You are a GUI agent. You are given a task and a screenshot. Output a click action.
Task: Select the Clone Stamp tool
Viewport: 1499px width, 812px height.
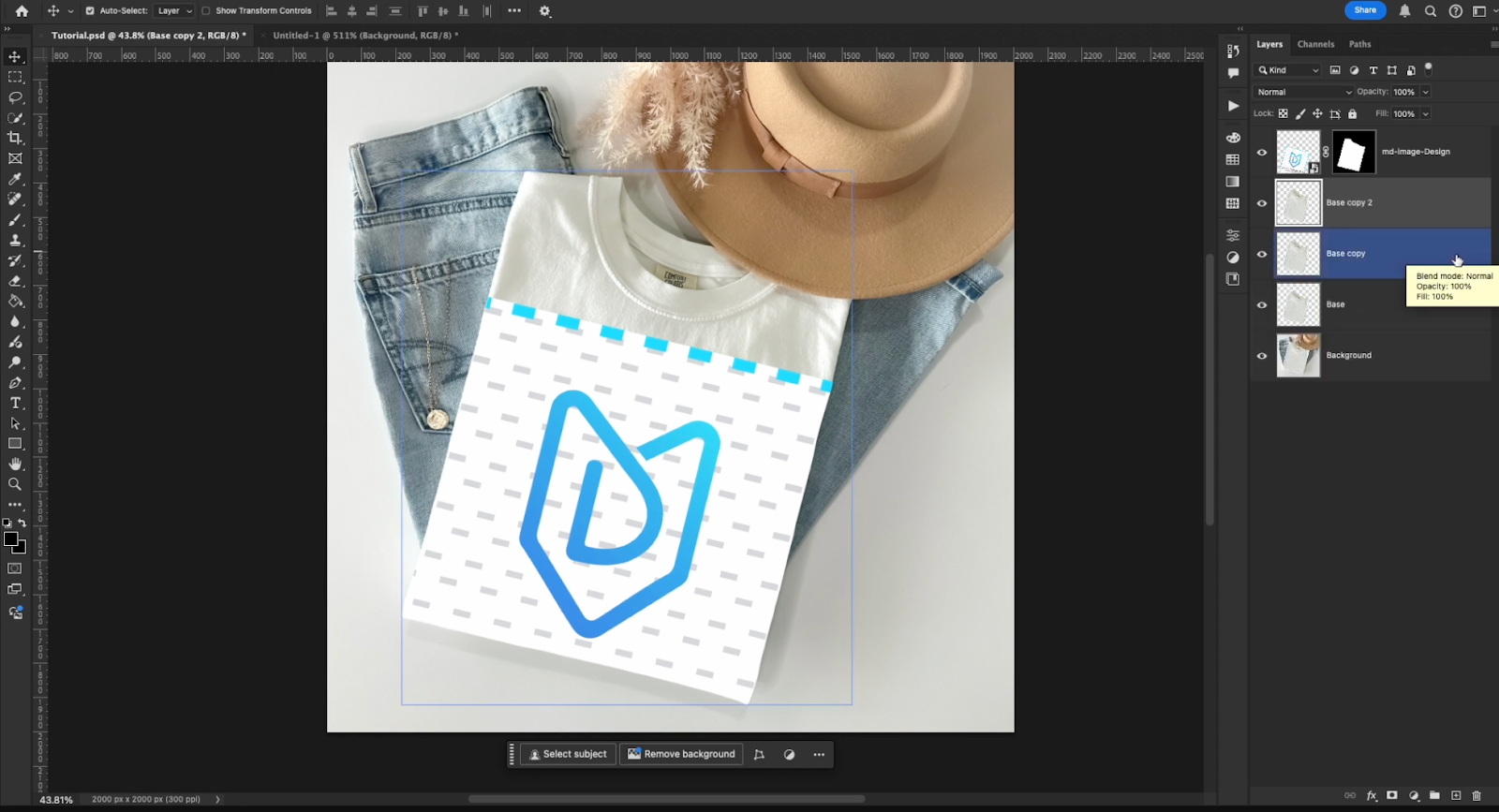(x=15, y=240)
